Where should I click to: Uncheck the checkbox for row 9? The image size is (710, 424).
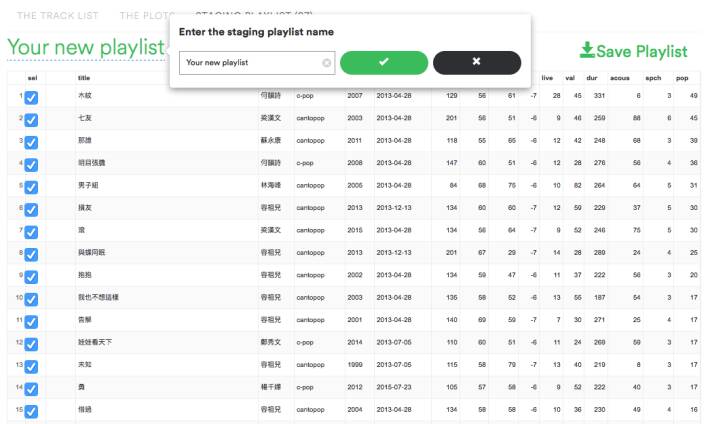tap(31, 277)
